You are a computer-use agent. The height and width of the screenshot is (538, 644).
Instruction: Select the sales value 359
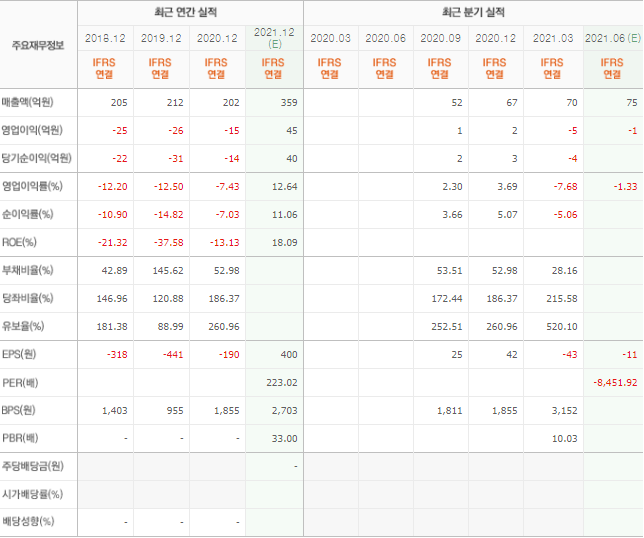pyautogui.click(x=289, y=102)
